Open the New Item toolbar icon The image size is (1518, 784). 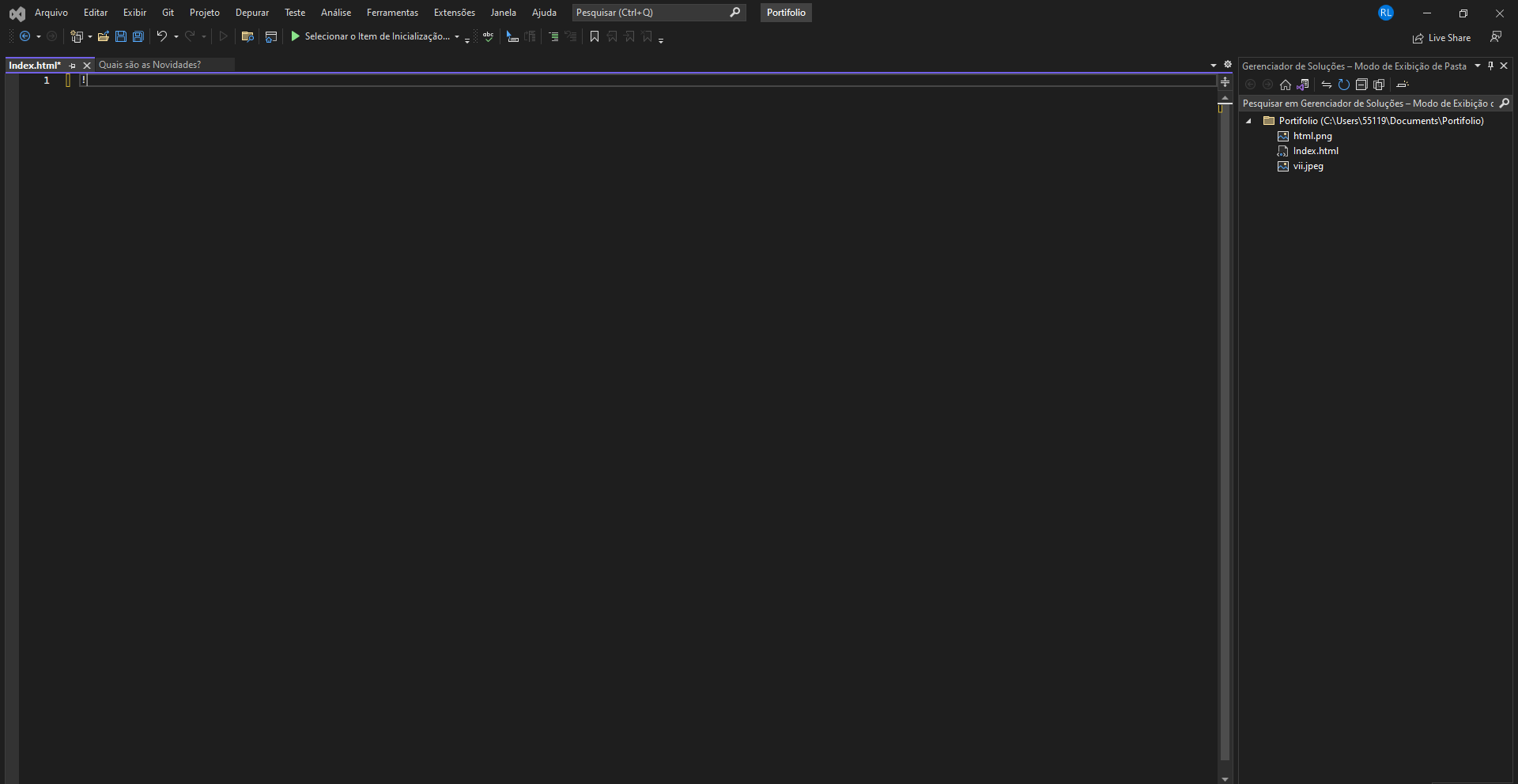(x=77, y=36)
